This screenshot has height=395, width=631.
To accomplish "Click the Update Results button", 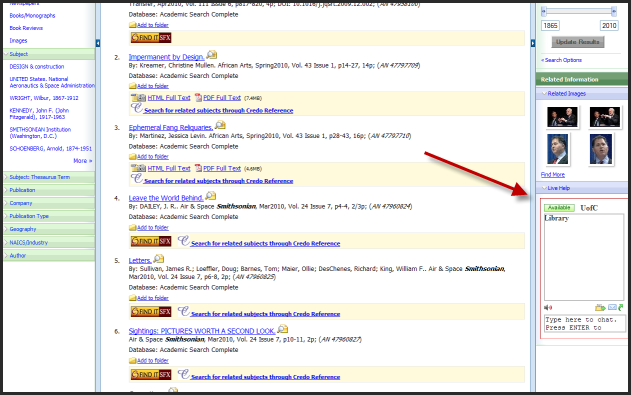I will (577, 42).
